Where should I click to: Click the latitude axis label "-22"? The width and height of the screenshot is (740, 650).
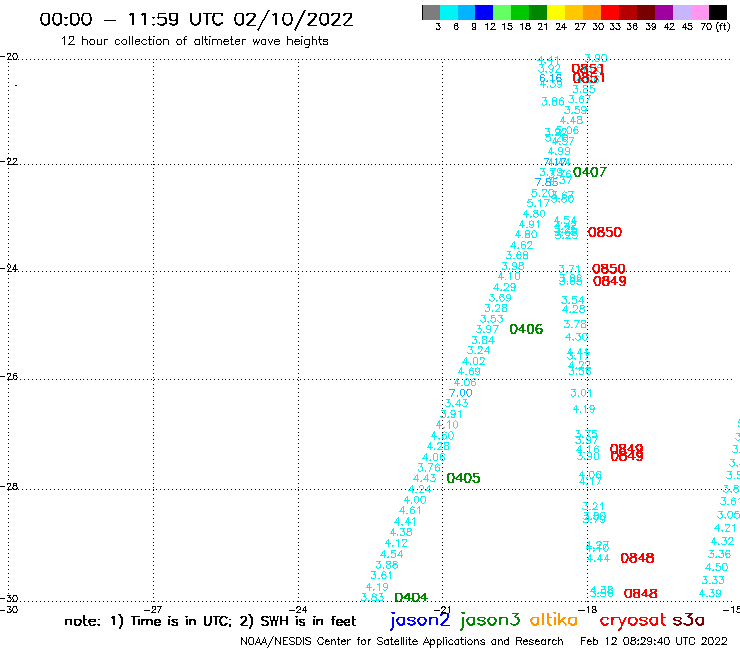coord(9,161)
